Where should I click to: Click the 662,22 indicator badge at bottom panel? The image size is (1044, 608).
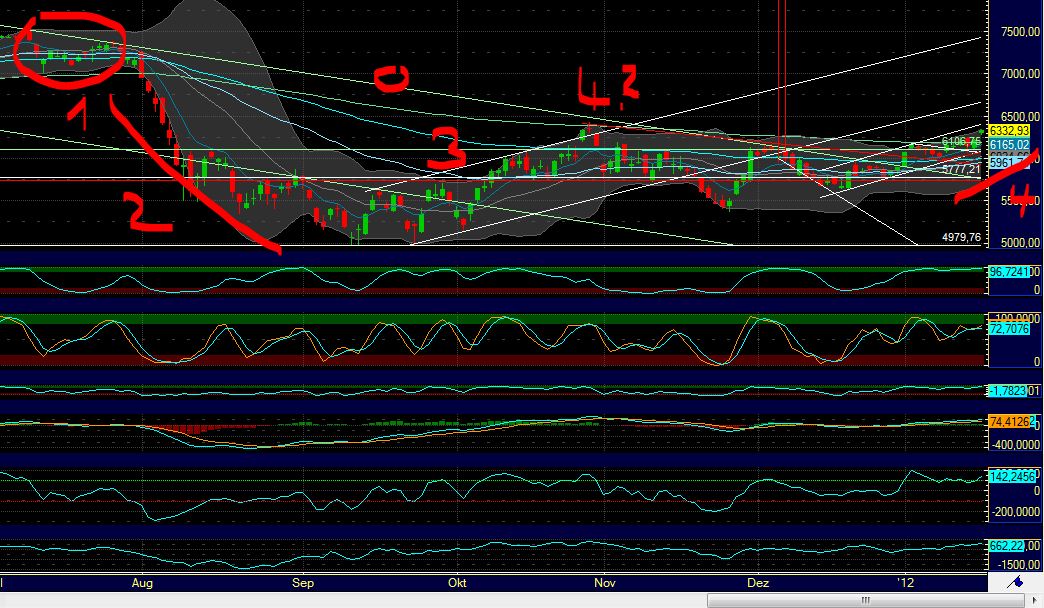1005,545
